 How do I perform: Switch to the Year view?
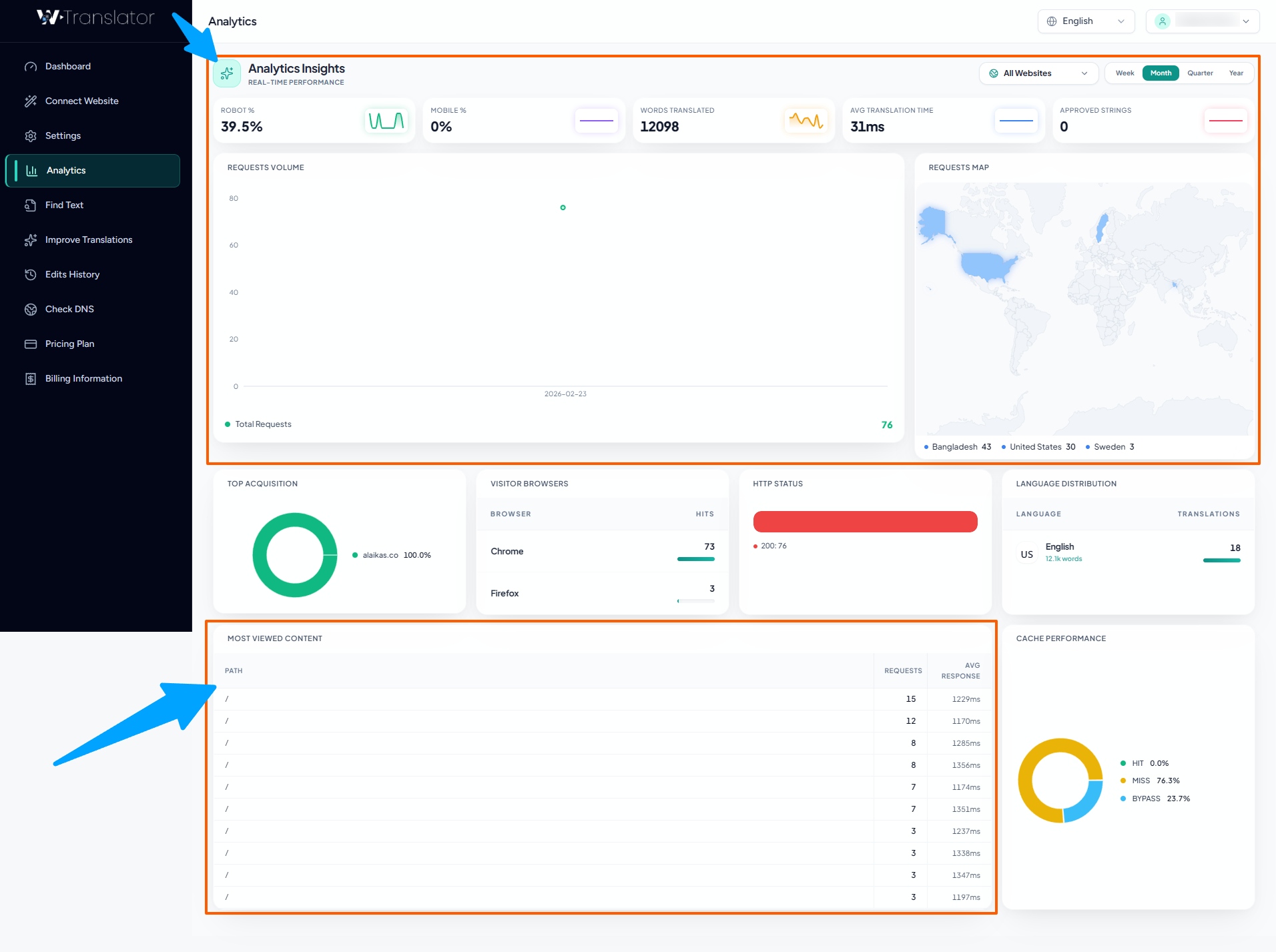point(1235,73)
